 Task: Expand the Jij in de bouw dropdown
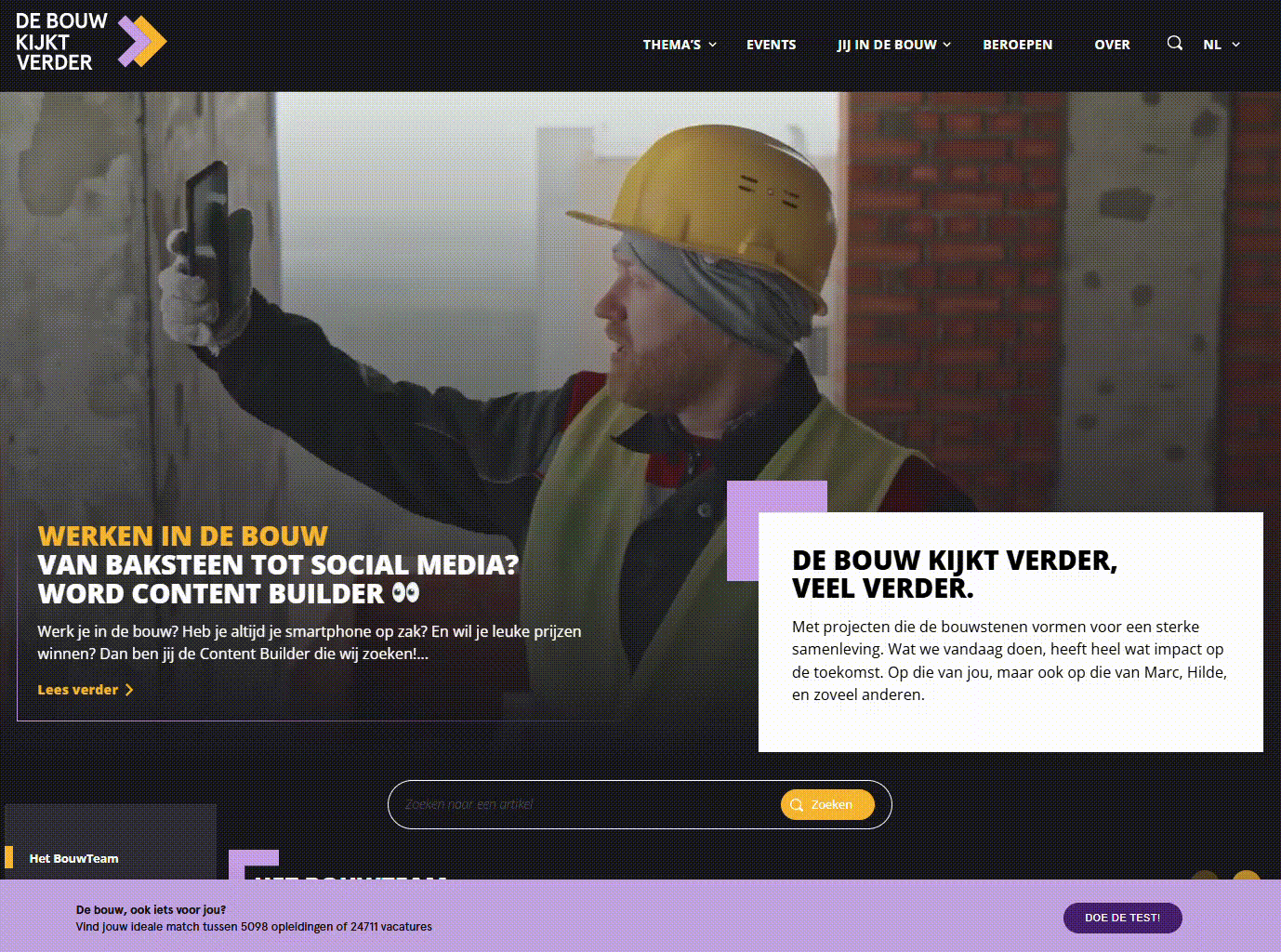893,45
